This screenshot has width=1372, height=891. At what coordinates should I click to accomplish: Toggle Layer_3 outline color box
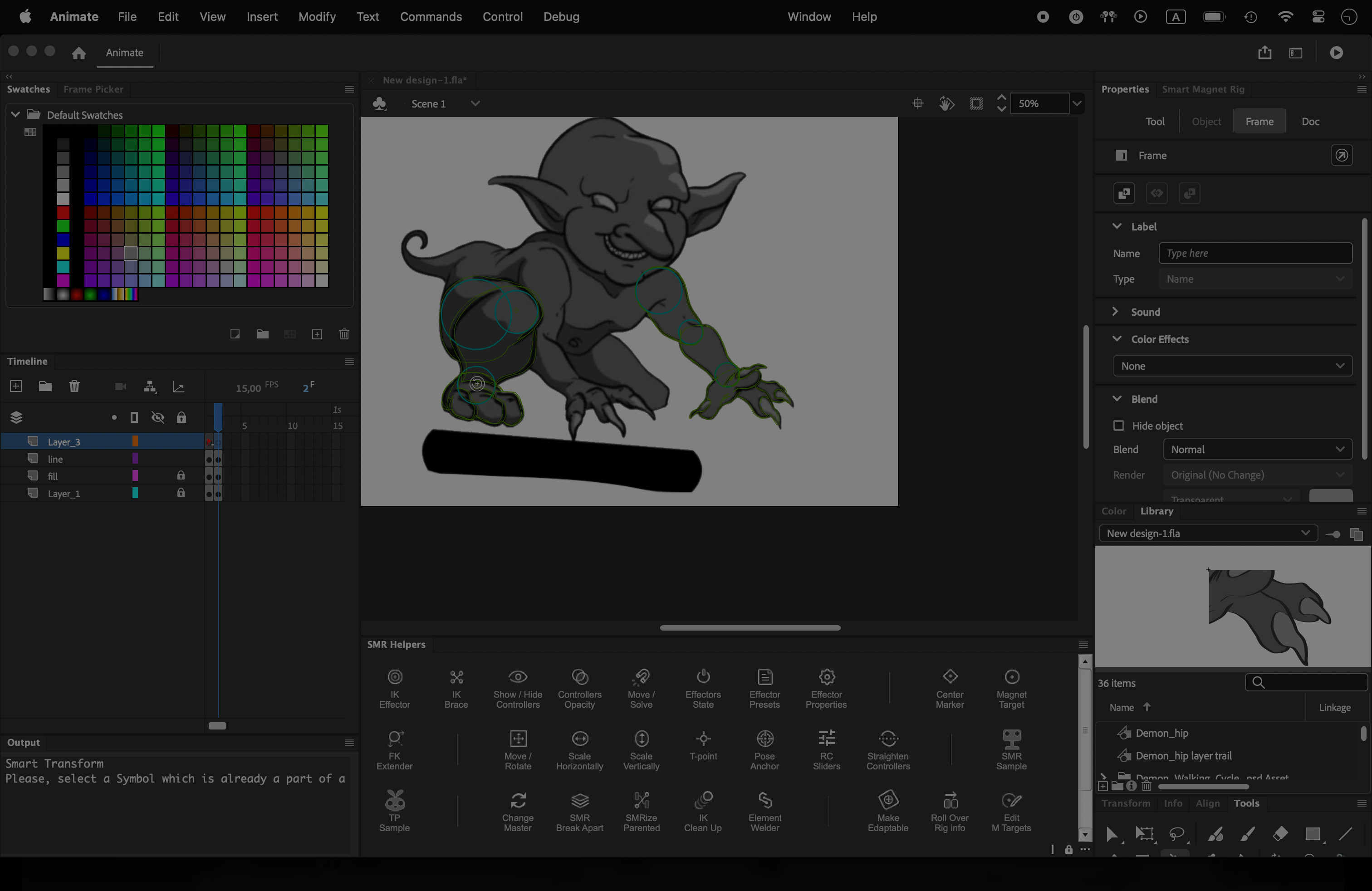(x=135, y=441)
